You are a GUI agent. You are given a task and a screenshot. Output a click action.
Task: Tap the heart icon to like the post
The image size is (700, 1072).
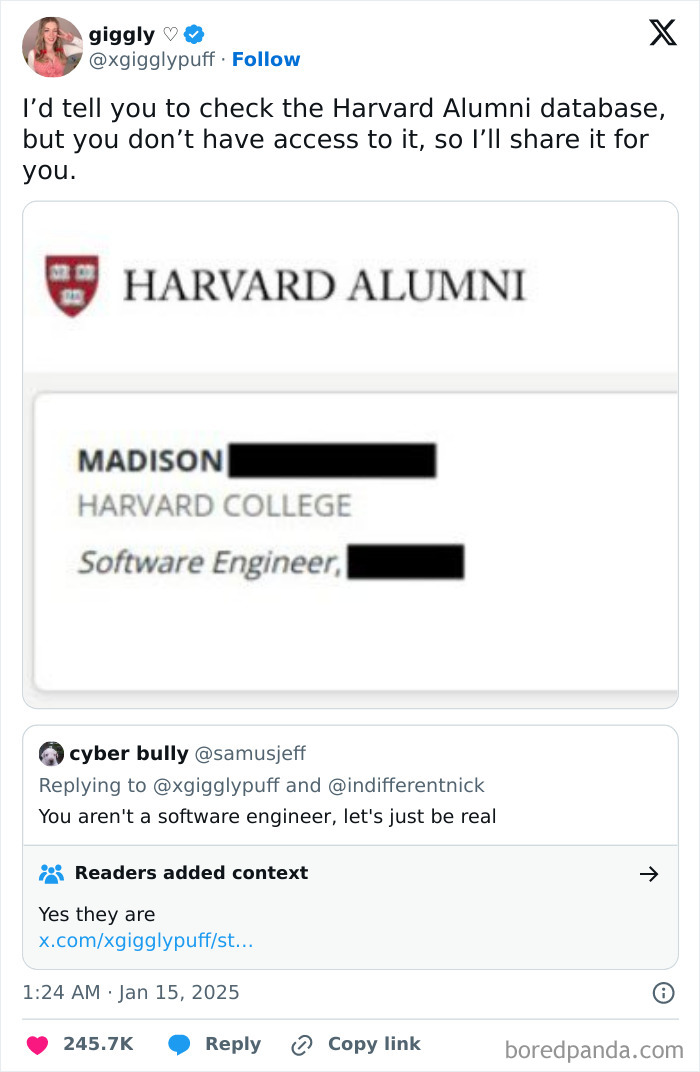tap(37, 1044)
